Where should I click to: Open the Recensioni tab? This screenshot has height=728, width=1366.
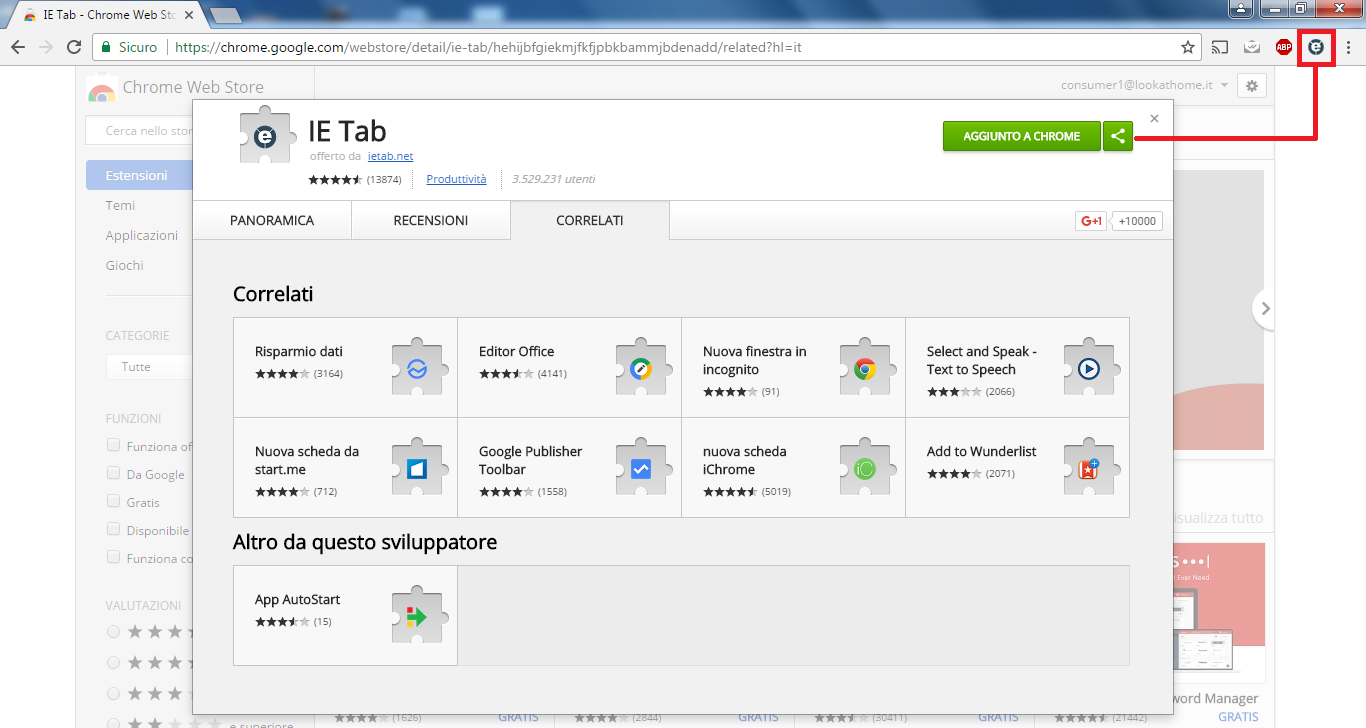tap(431, 220)
